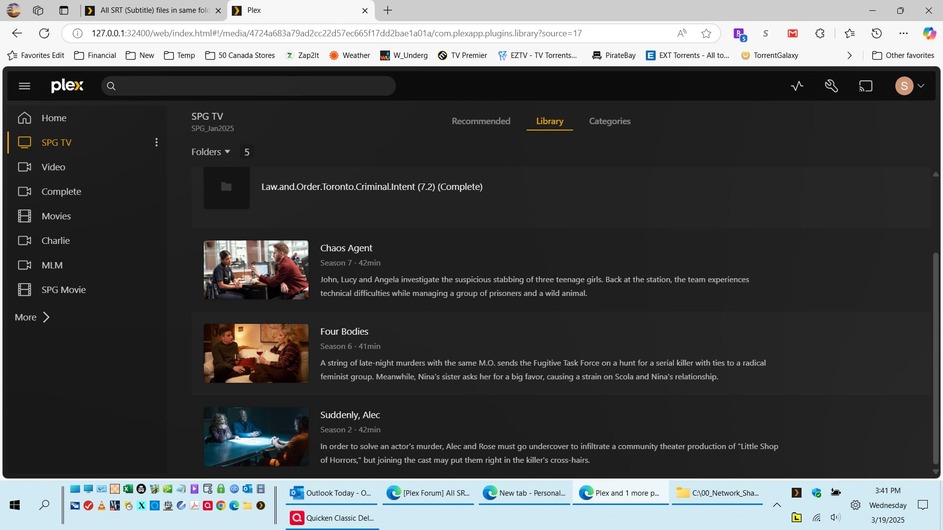This screenshot has height=530, width=943.
Task: Open Favorites Edit bookmark
Action: (35, 55)
